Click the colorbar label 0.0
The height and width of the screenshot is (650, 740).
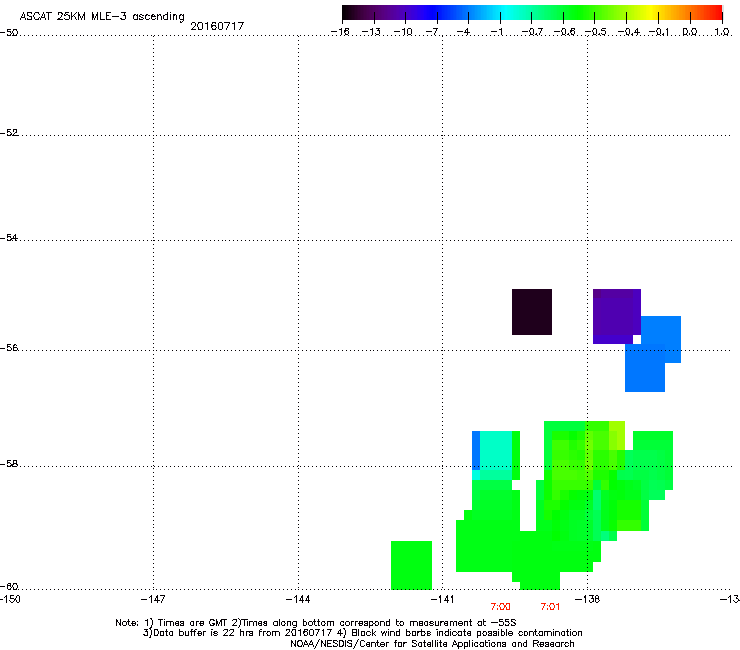coord(690,32)
